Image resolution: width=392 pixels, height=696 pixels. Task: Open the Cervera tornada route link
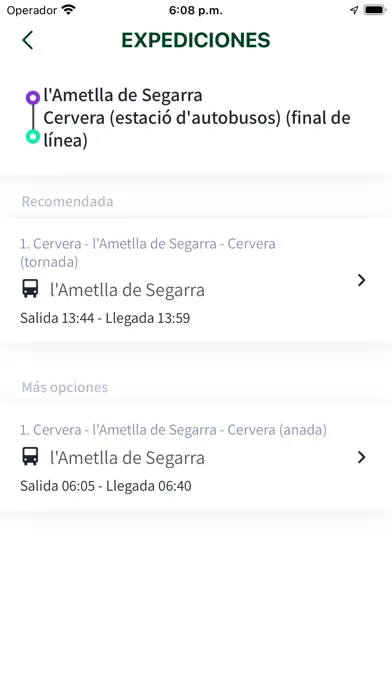147,253
